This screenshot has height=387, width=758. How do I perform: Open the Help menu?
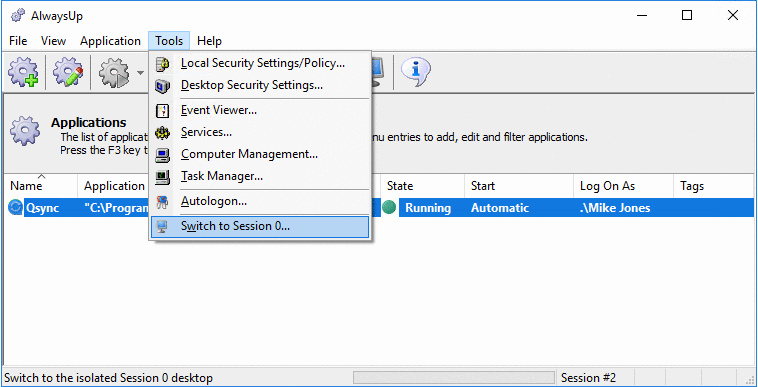pos(209,41)
